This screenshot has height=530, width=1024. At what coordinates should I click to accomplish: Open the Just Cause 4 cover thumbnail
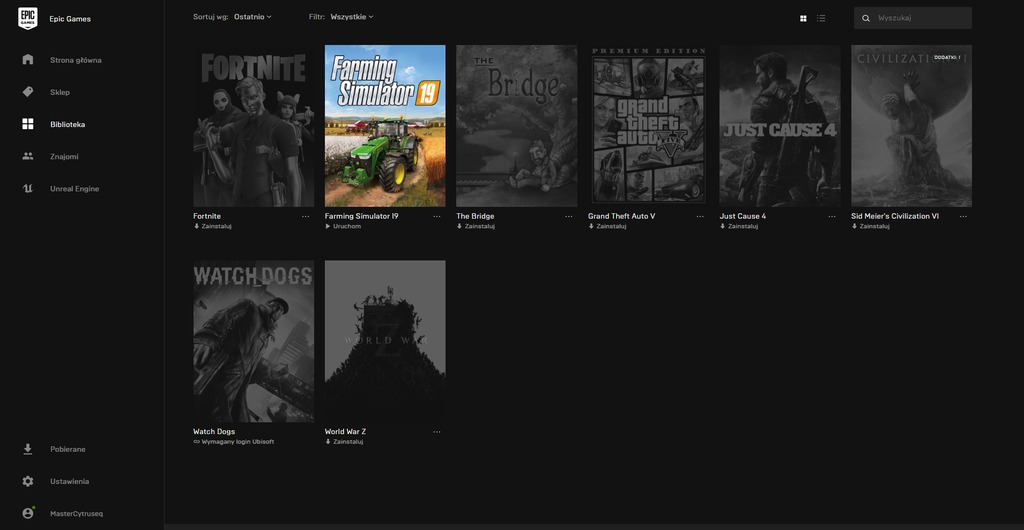[x=780, y=126]
